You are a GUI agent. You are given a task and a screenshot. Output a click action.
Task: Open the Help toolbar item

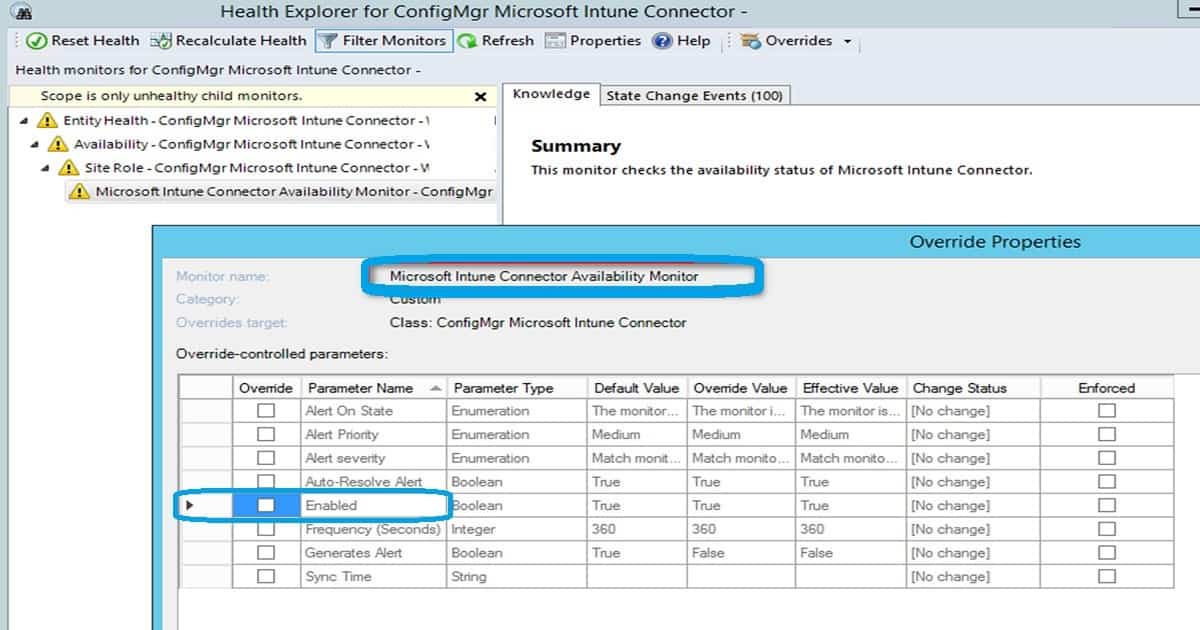click(682, 41)
